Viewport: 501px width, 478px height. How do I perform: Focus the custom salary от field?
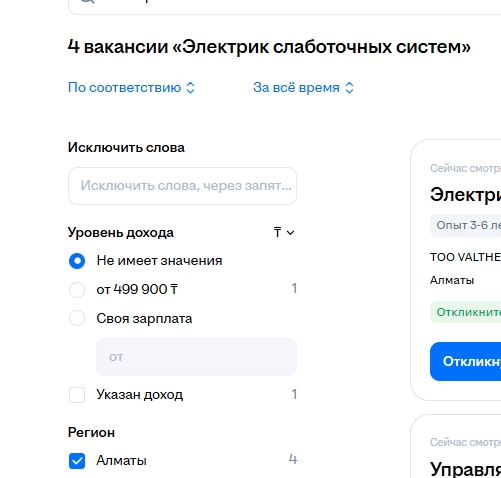(x=196, y=357)
